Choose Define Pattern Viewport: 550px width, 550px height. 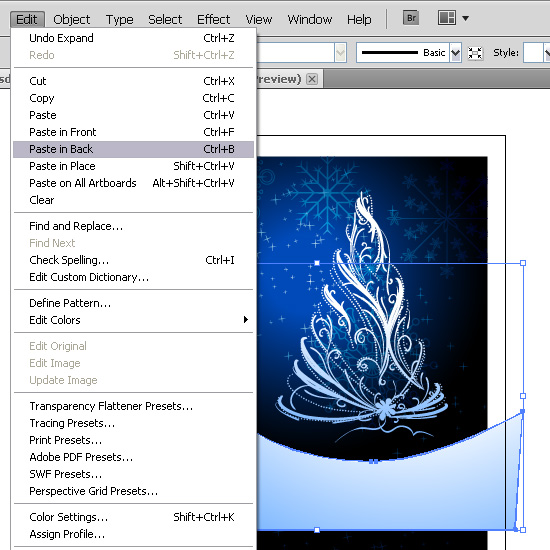[133, 303]
